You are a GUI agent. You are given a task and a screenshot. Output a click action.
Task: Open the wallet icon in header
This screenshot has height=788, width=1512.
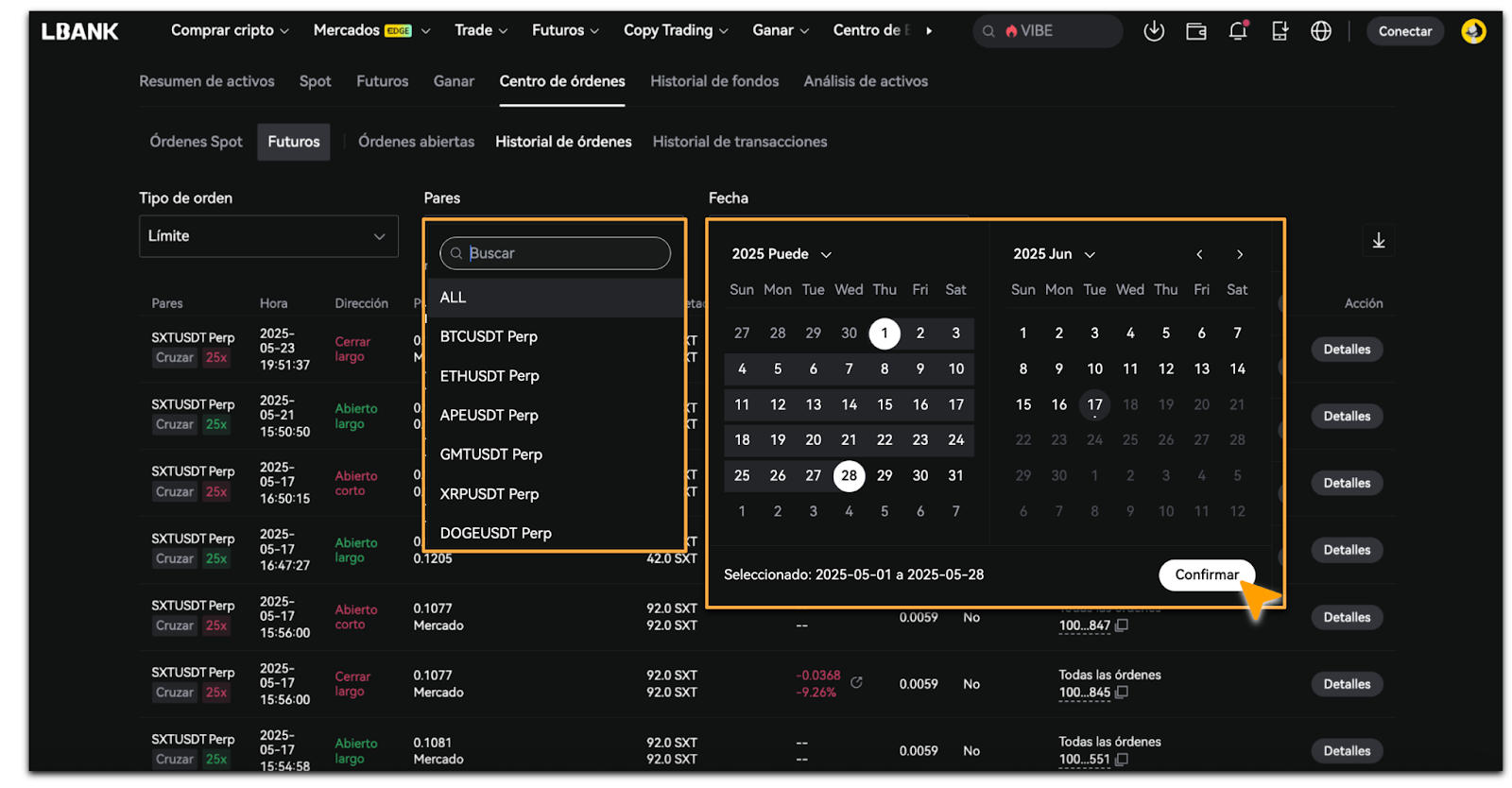click(1195, 31)
